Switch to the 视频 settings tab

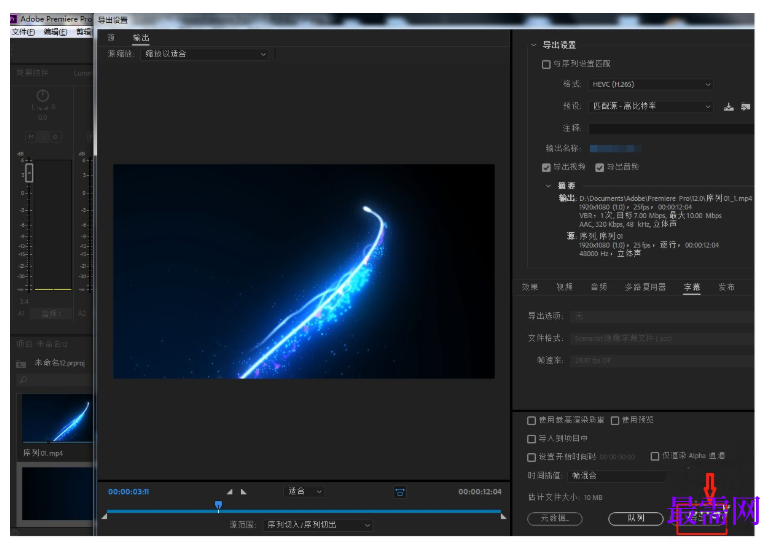coord(564,287)
